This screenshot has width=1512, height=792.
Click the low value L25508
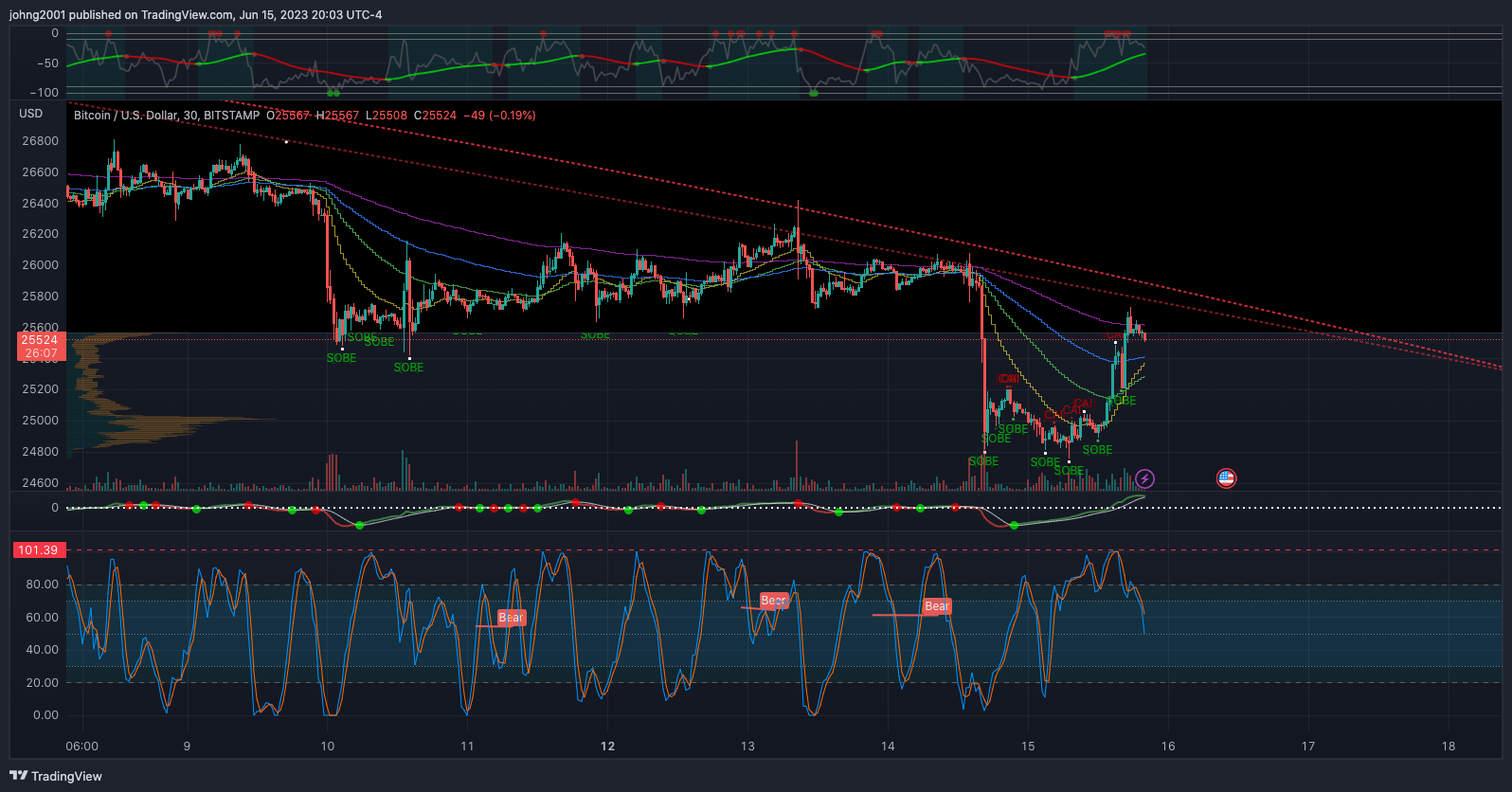[387, 116]
